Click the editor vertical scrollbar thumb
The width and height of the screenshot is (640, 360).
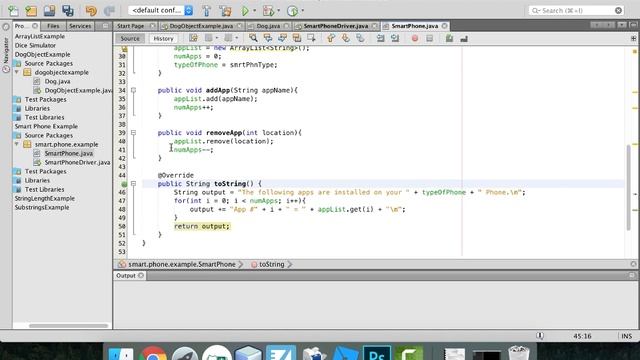(629, 187)
